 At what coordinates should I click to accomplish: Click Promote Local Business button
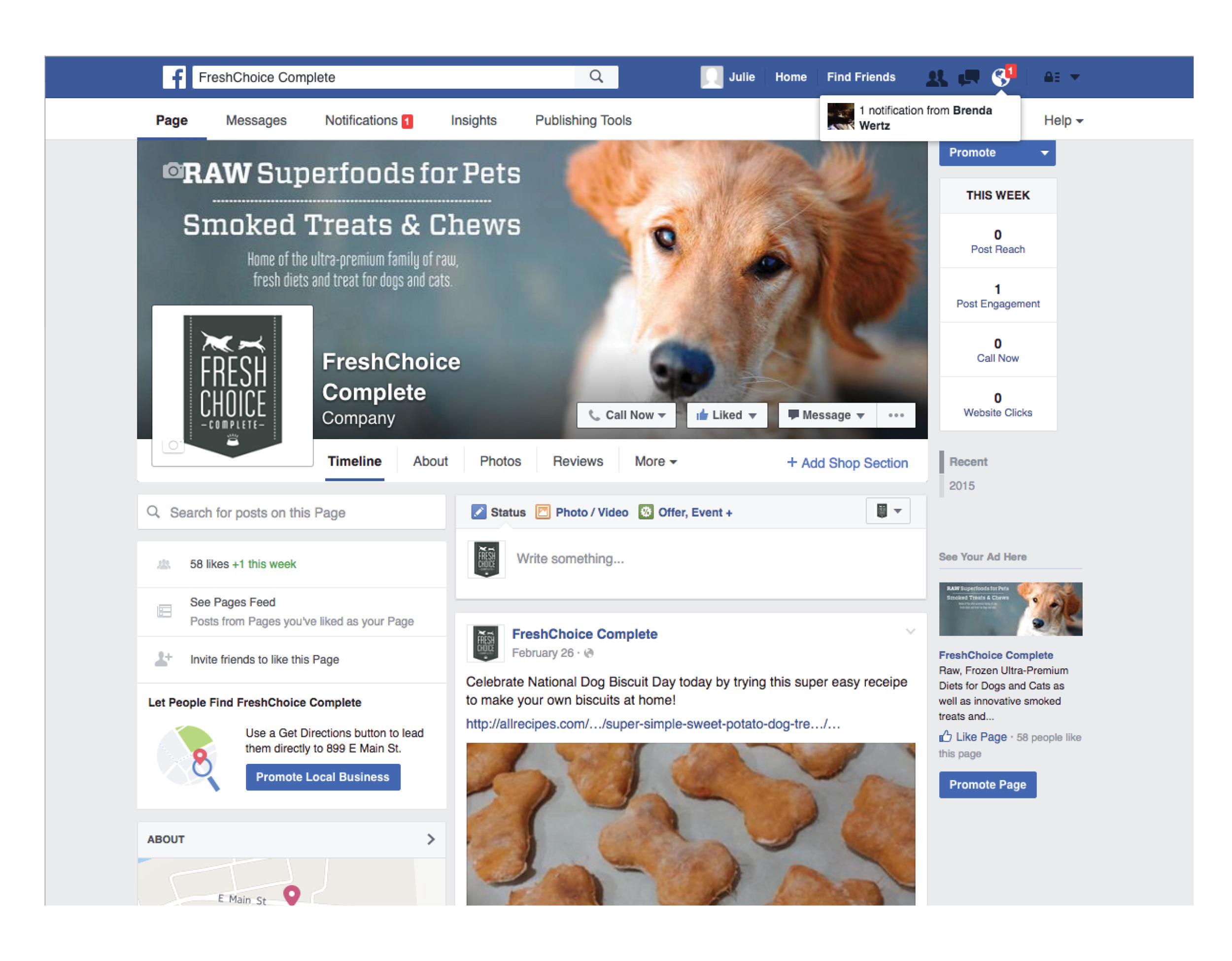coord(323,777)
